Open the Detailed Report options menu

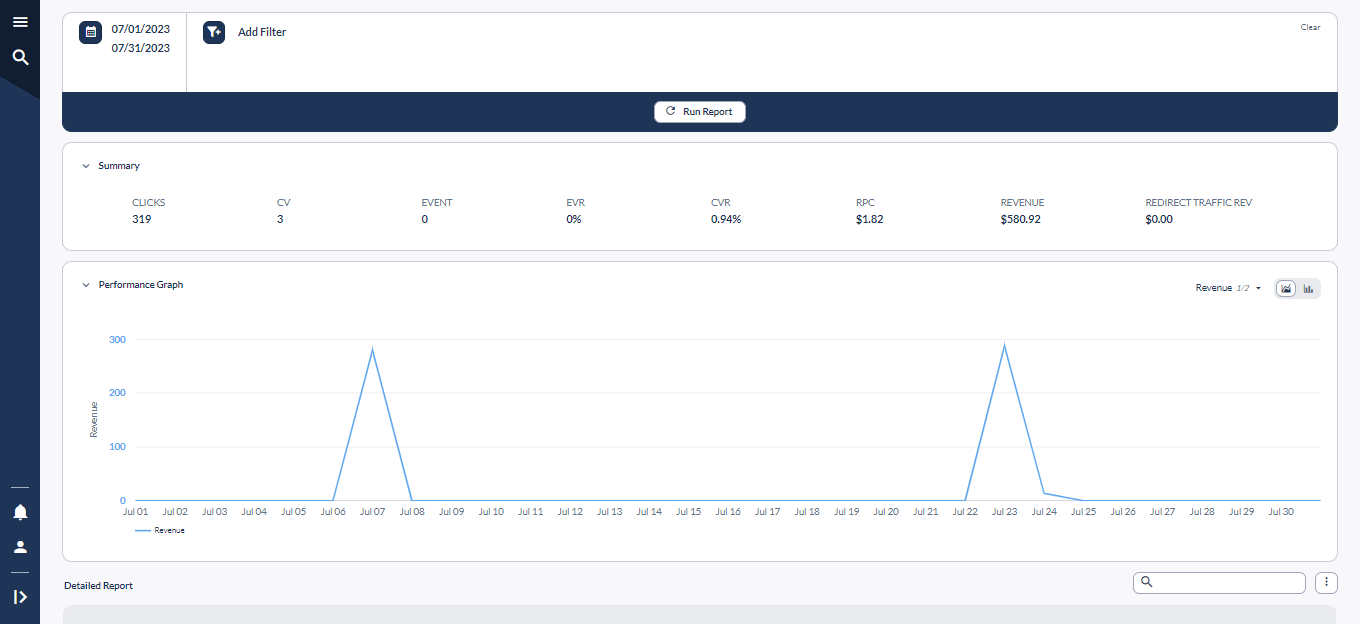click(1326, 582)
